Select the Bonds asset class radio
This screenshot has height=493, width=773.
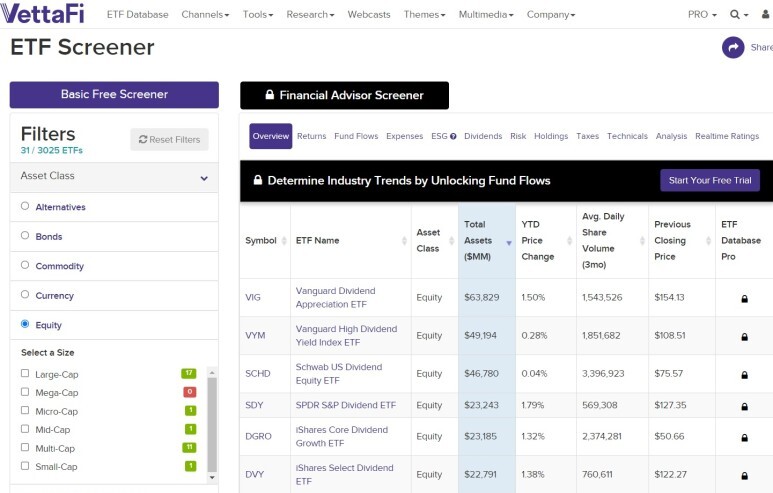pos(25,236)
